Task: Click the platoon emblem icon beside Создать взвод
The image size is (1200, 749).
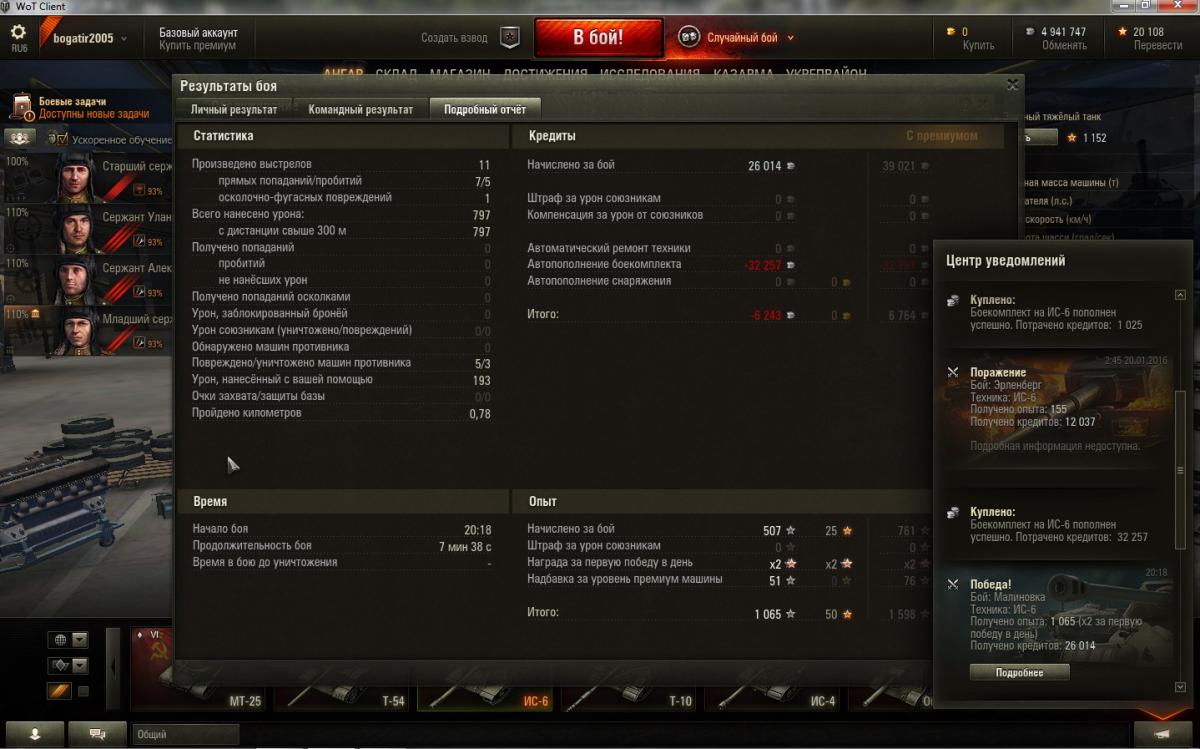Action: (x=510, y=38)
